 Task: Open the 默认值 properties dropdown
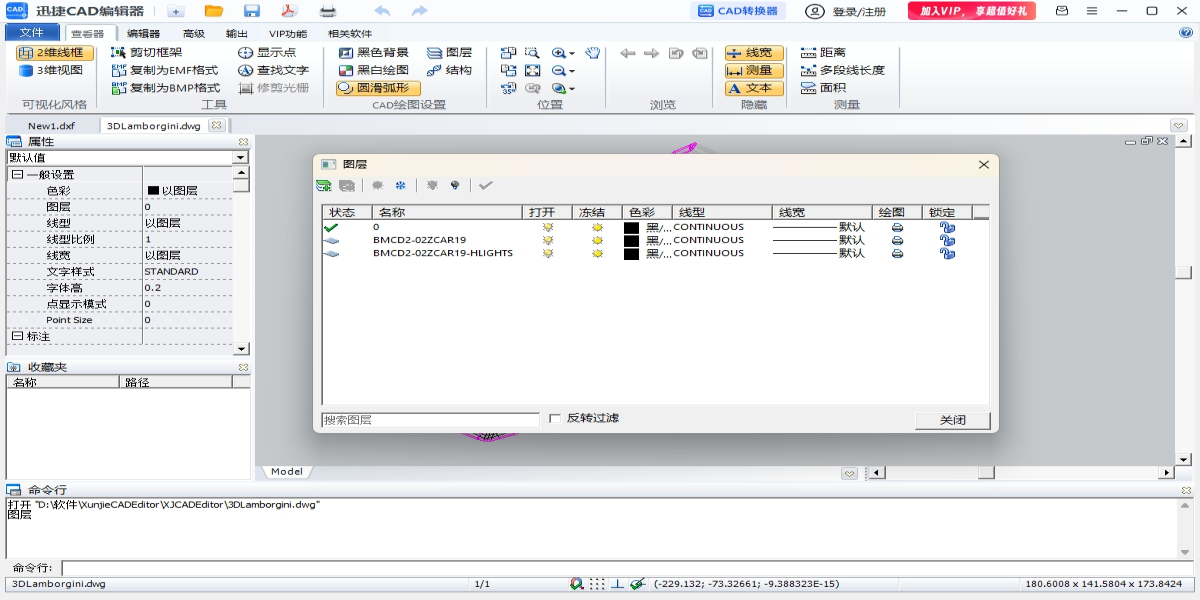[x=240, y=157]
